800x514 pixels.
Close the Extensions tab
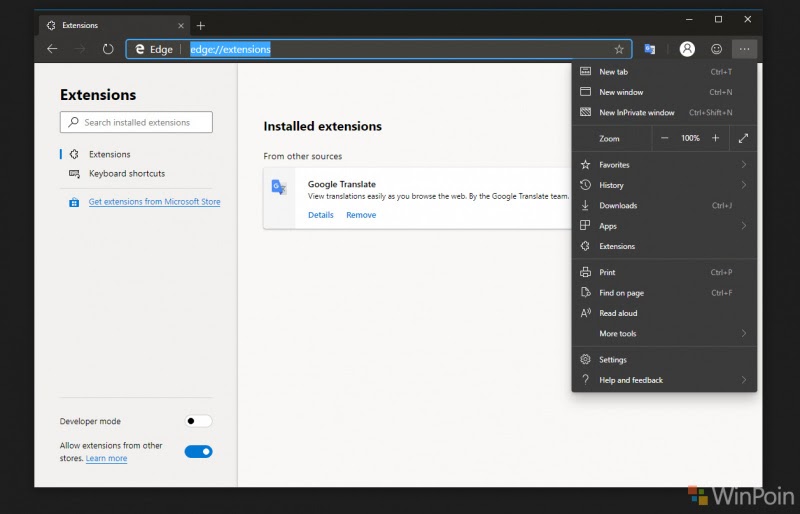pos(181,26)
